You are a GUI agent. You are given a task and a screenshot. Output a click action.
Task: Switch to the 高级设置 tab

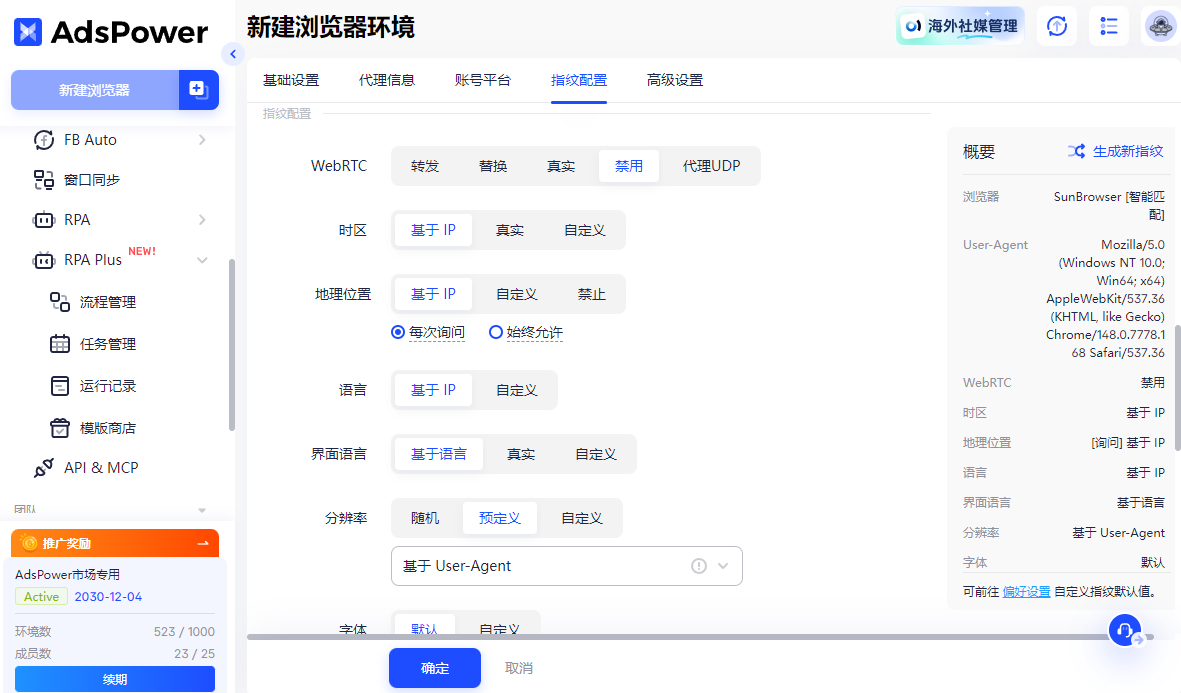(x=675, y=80)
